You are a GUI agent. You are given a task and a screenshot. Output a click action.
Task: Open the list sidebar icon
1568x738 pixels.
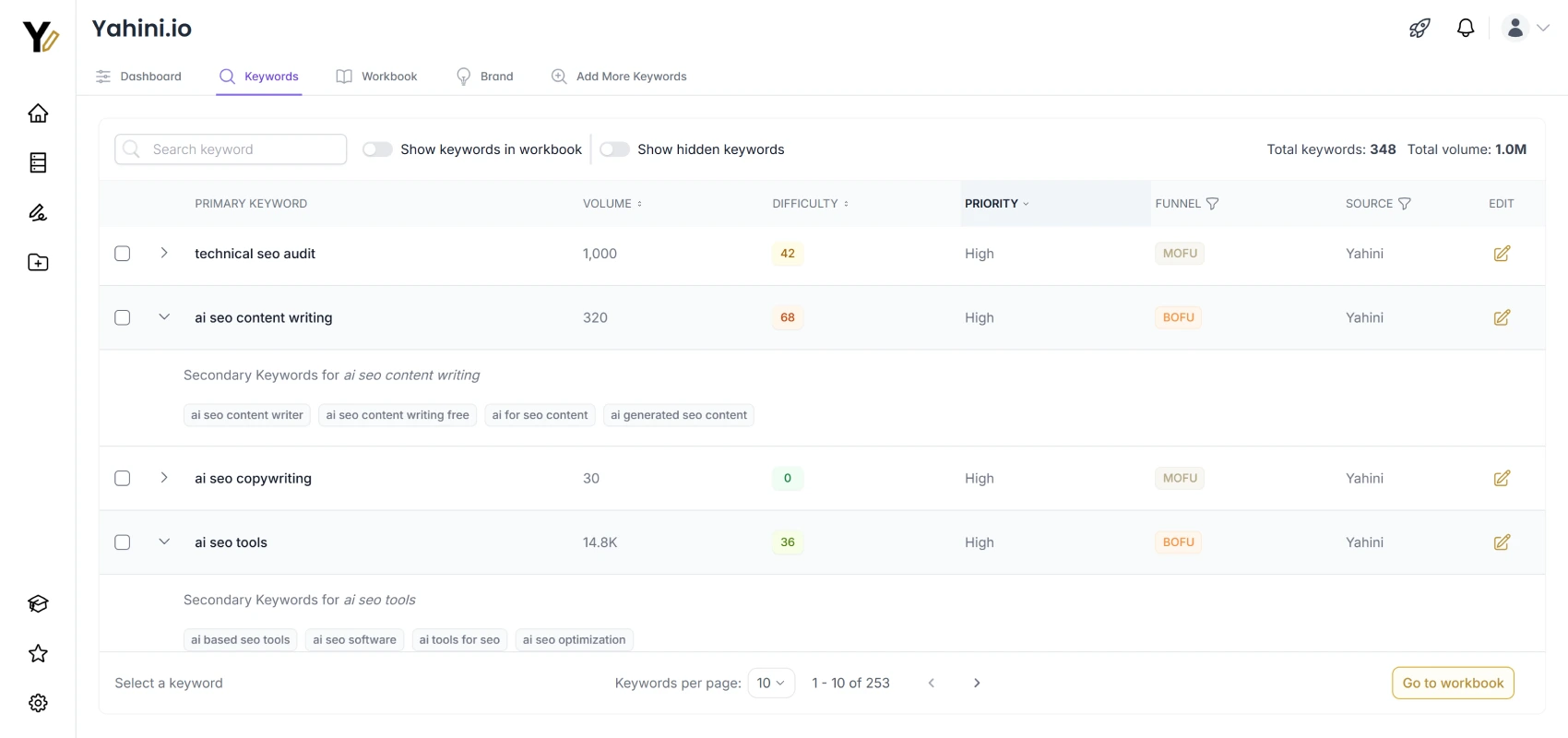point(38,163)
